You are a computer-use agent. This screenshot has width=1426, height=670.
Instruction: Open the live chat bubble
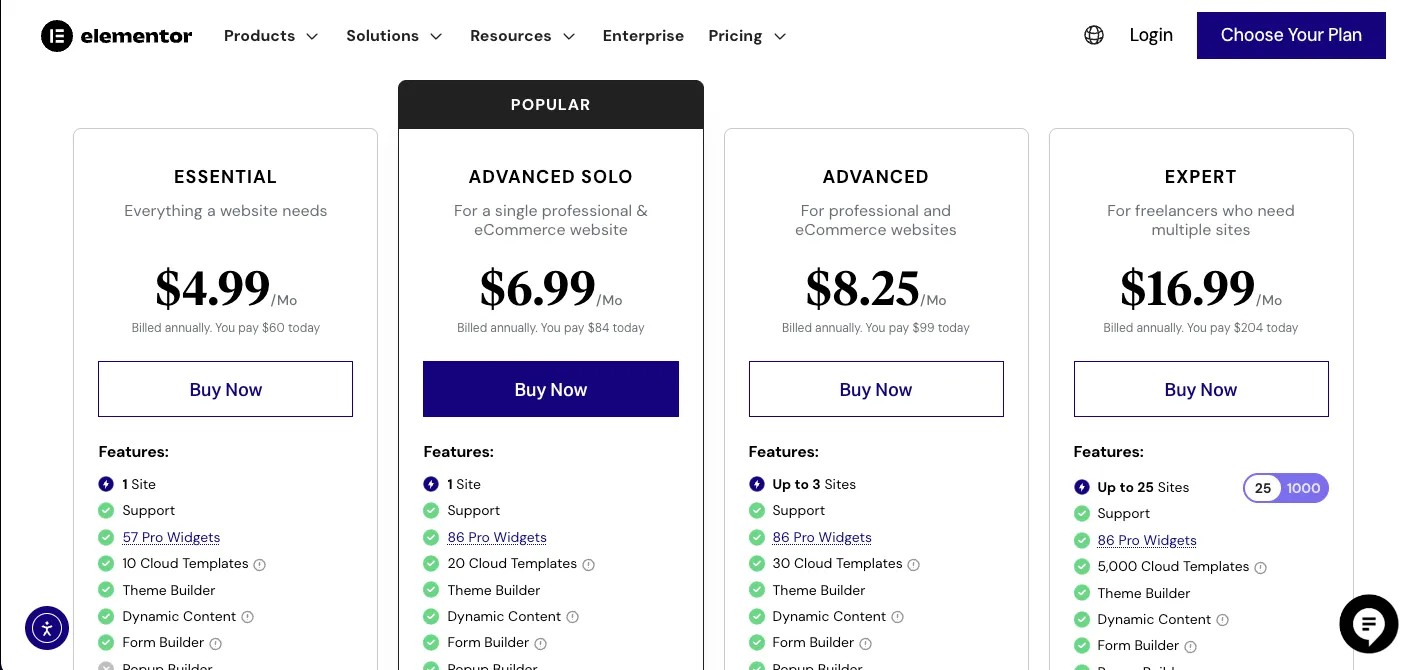(x=1368, y=624)
